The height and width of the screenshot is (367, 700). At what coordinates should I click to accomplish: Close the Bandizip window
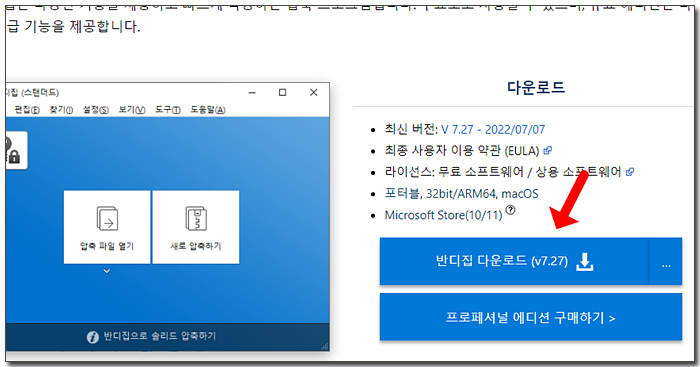(313, 92)
